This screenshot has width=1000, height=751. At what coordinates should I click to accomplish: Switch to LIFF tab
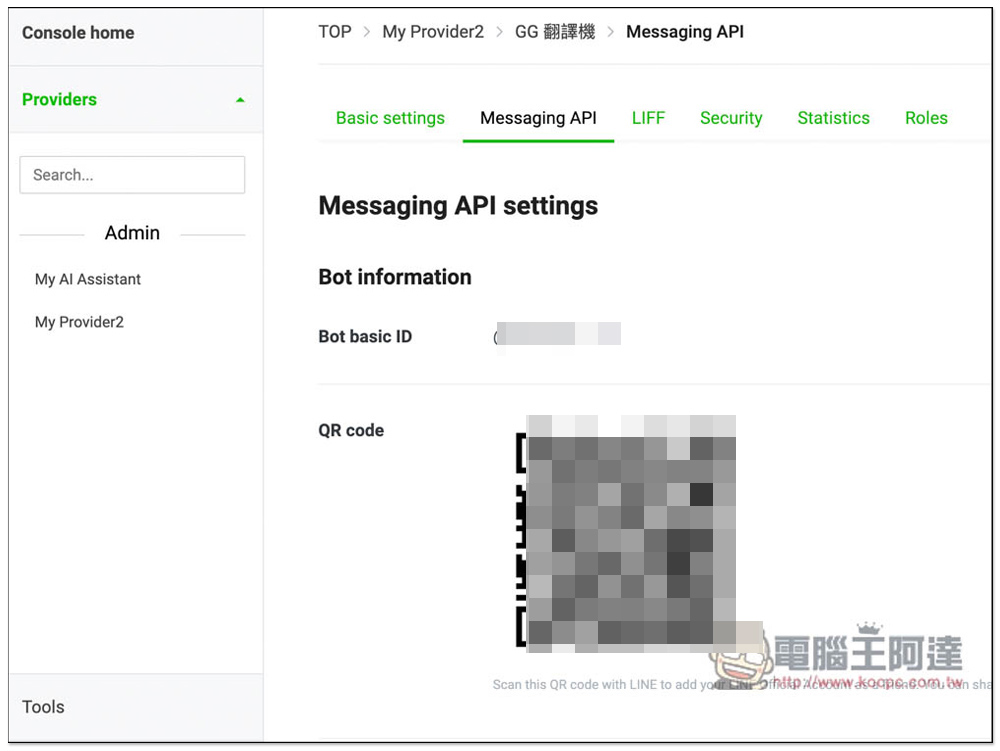tap(649, 118)
